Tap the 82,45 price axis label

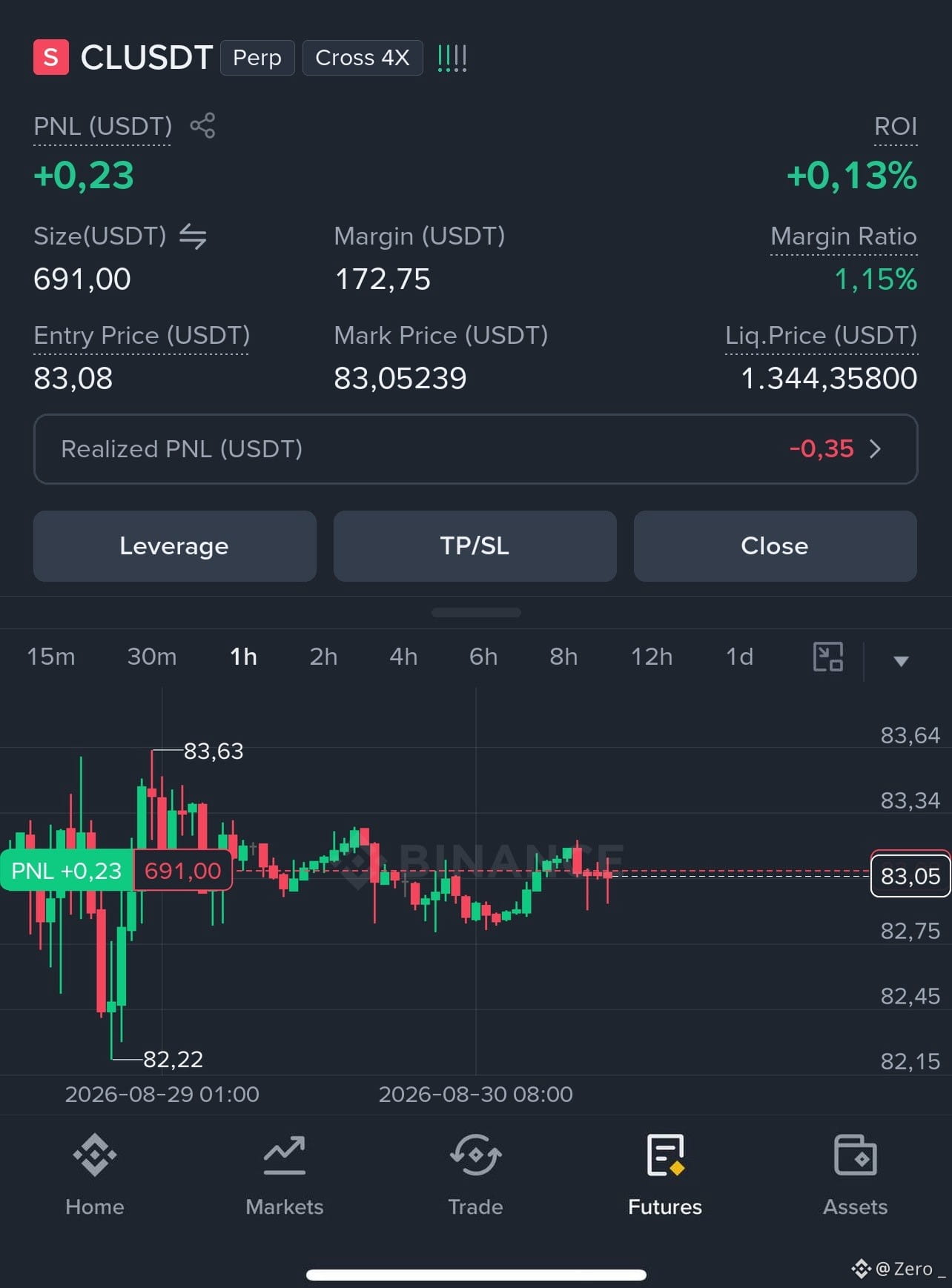click(x=910, y=996)
